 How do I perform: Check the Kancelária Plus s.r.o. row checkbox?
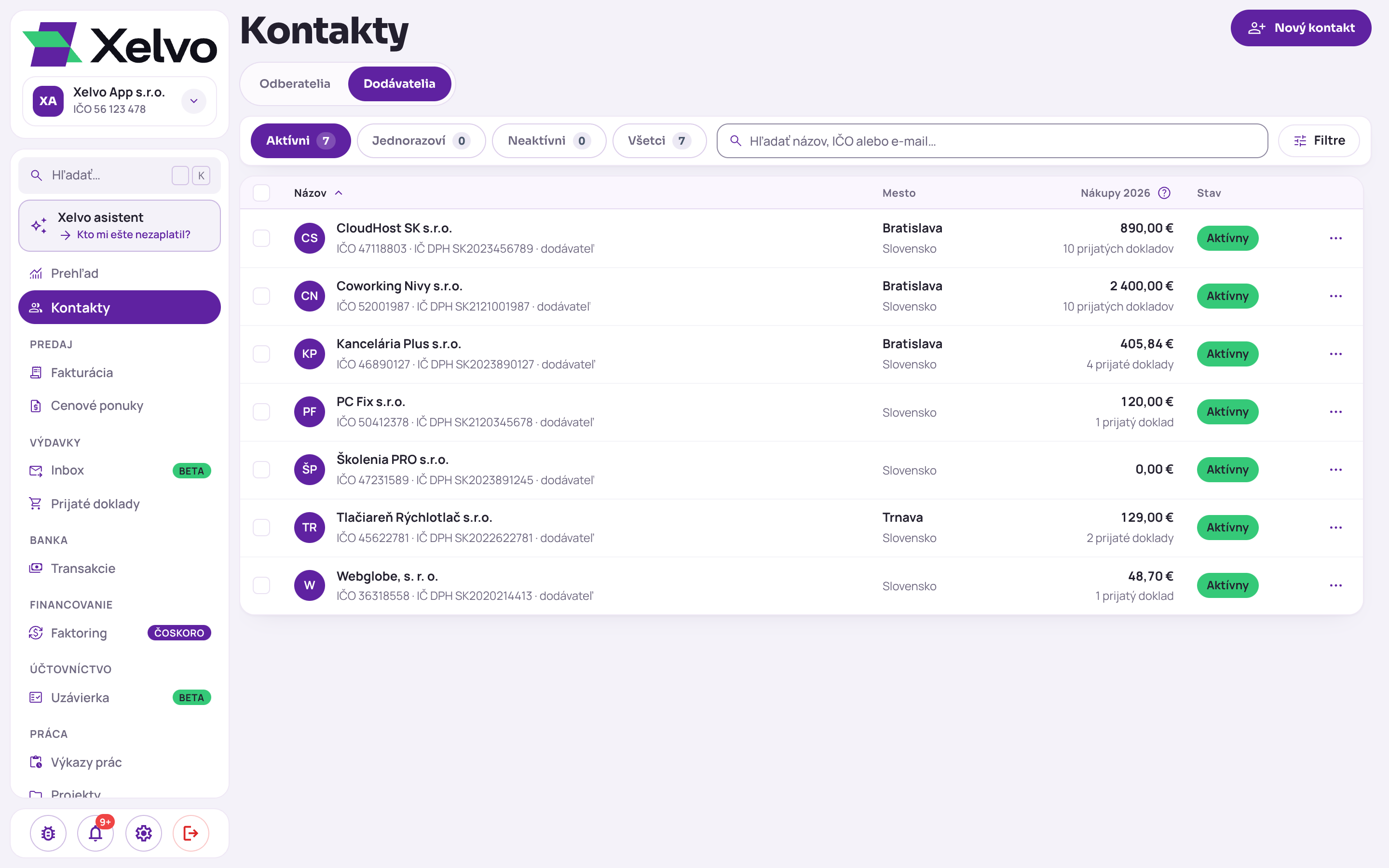261,354
